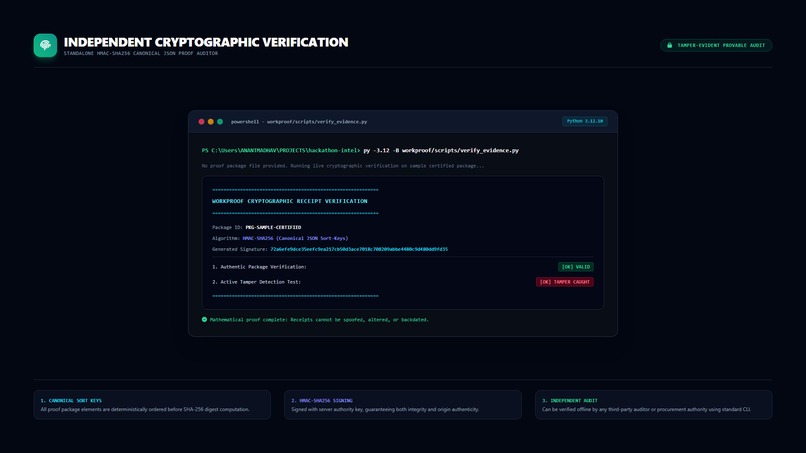Click 'Mathematical proof complete' message
Screen dimensions: 806x453
319,320
